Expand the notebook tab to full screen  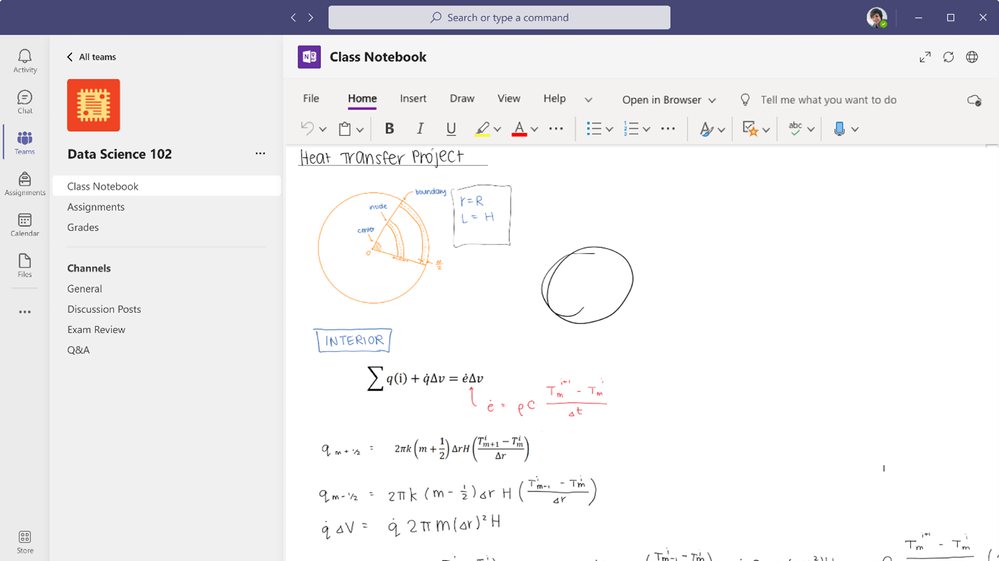click(x=925, y=57)
